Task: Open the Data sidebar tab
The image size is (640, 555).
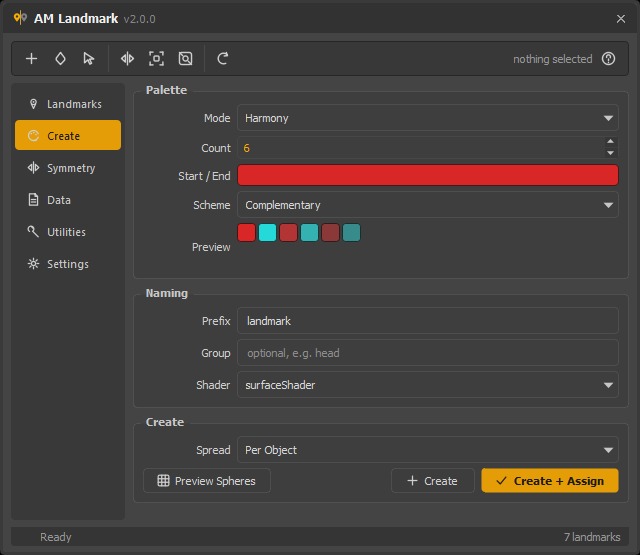Action: 68,200
